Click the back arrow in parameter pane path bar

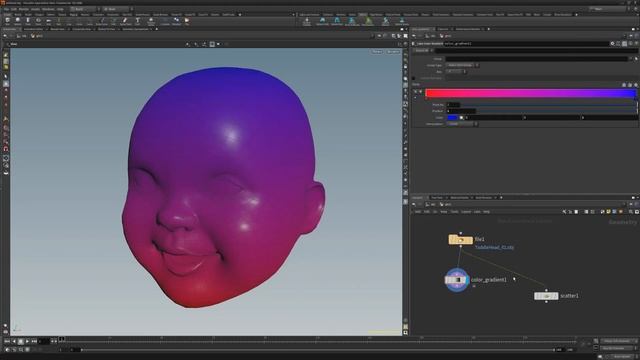pos(414,36)
